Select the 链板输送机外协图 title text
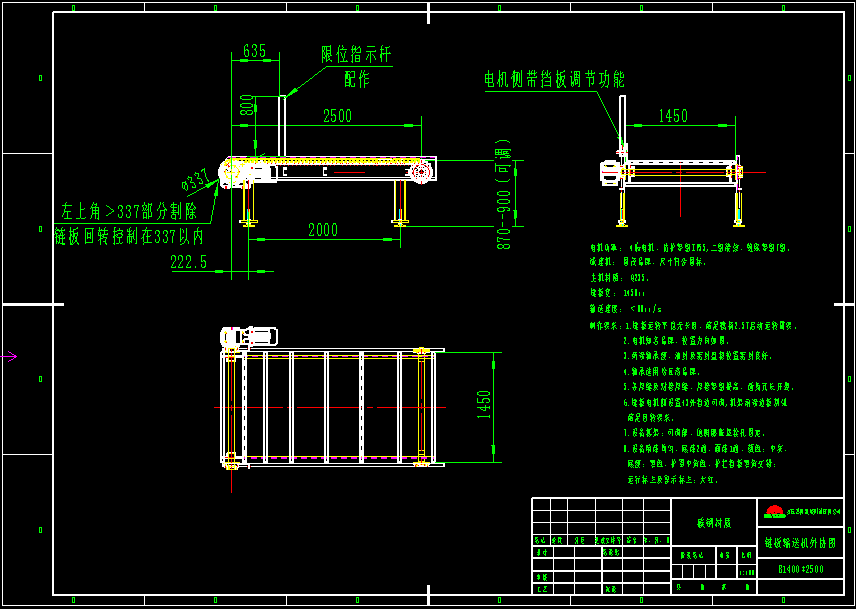856x609 pixels. tap(801, 543)
